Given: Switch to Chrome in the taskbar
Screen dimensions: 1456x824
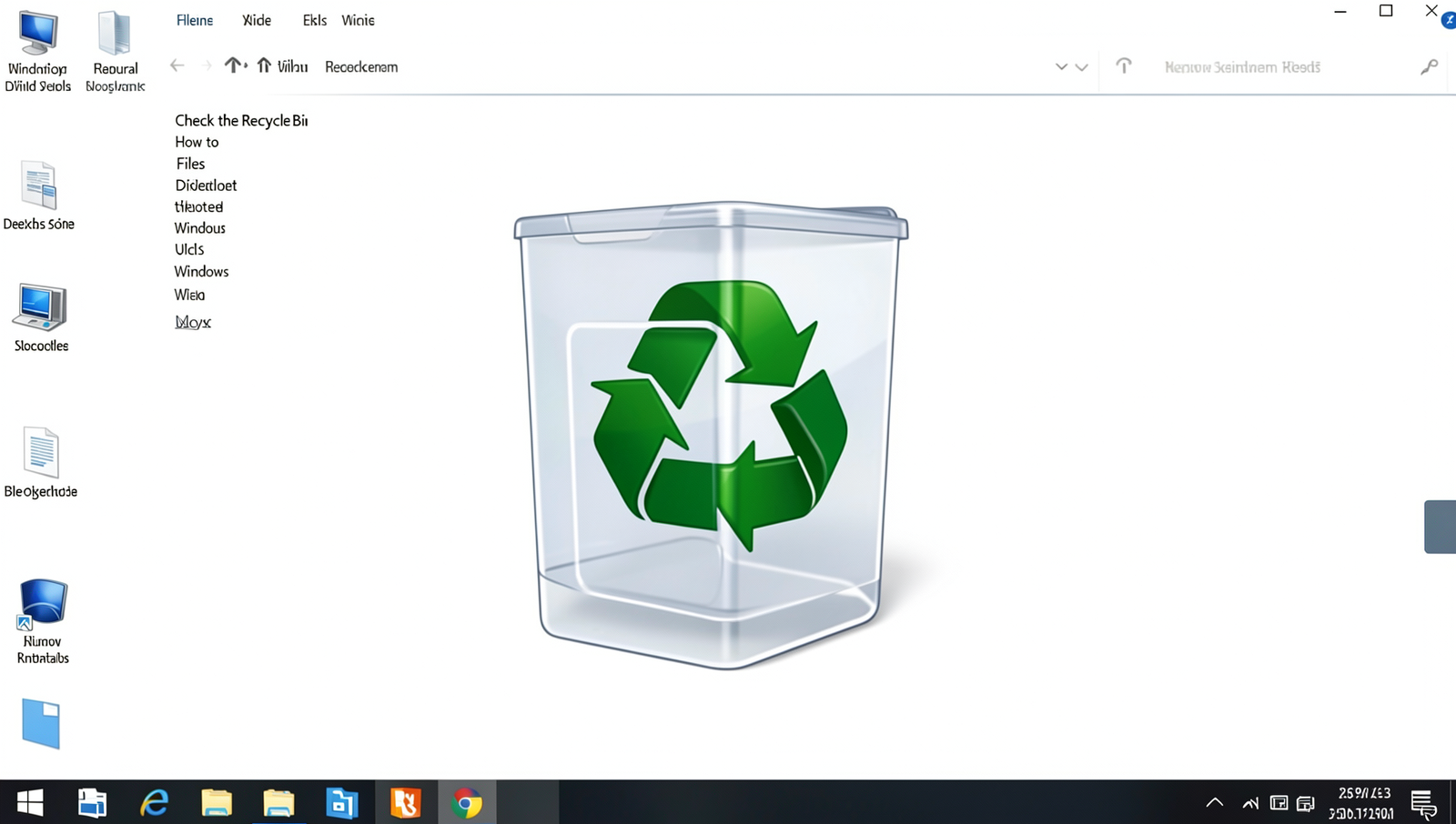Looking at the screenshot, I should 467,803.
